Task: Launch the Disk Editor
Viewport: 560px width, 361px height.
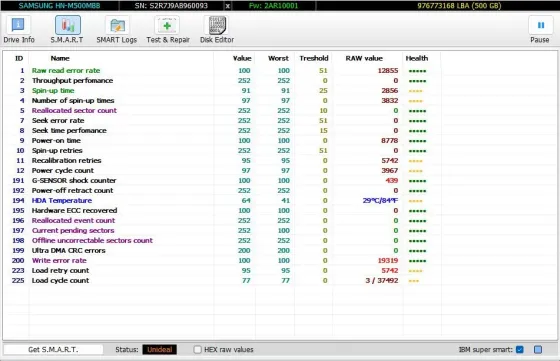Action: [217, 30]
